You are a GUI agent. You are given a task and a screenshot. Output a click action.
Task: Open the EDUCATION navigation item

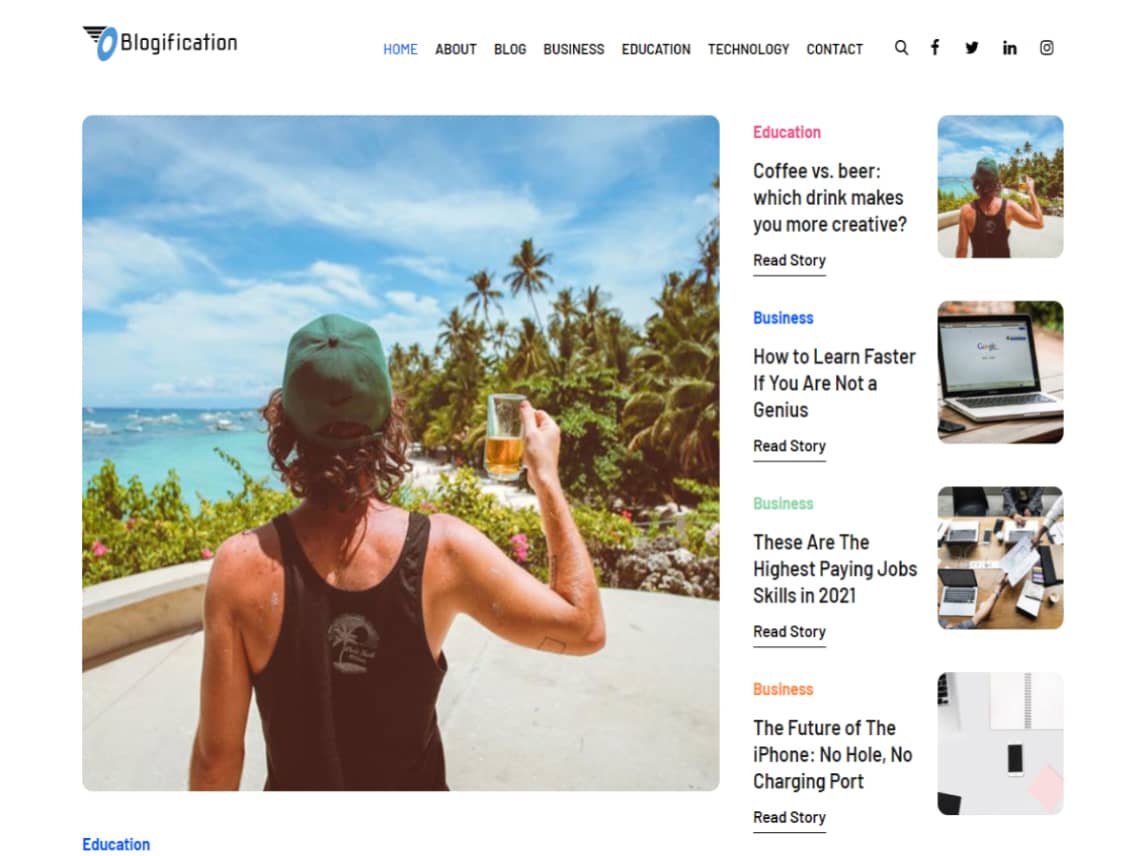[x=655, y=49]
